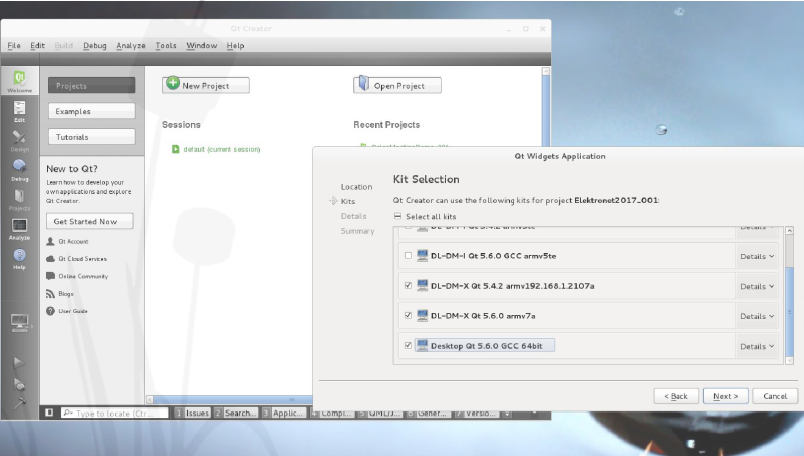Screen dimensions: 804x456
Task: Click the green plus icon on New Project
Action: pos(173,83)
